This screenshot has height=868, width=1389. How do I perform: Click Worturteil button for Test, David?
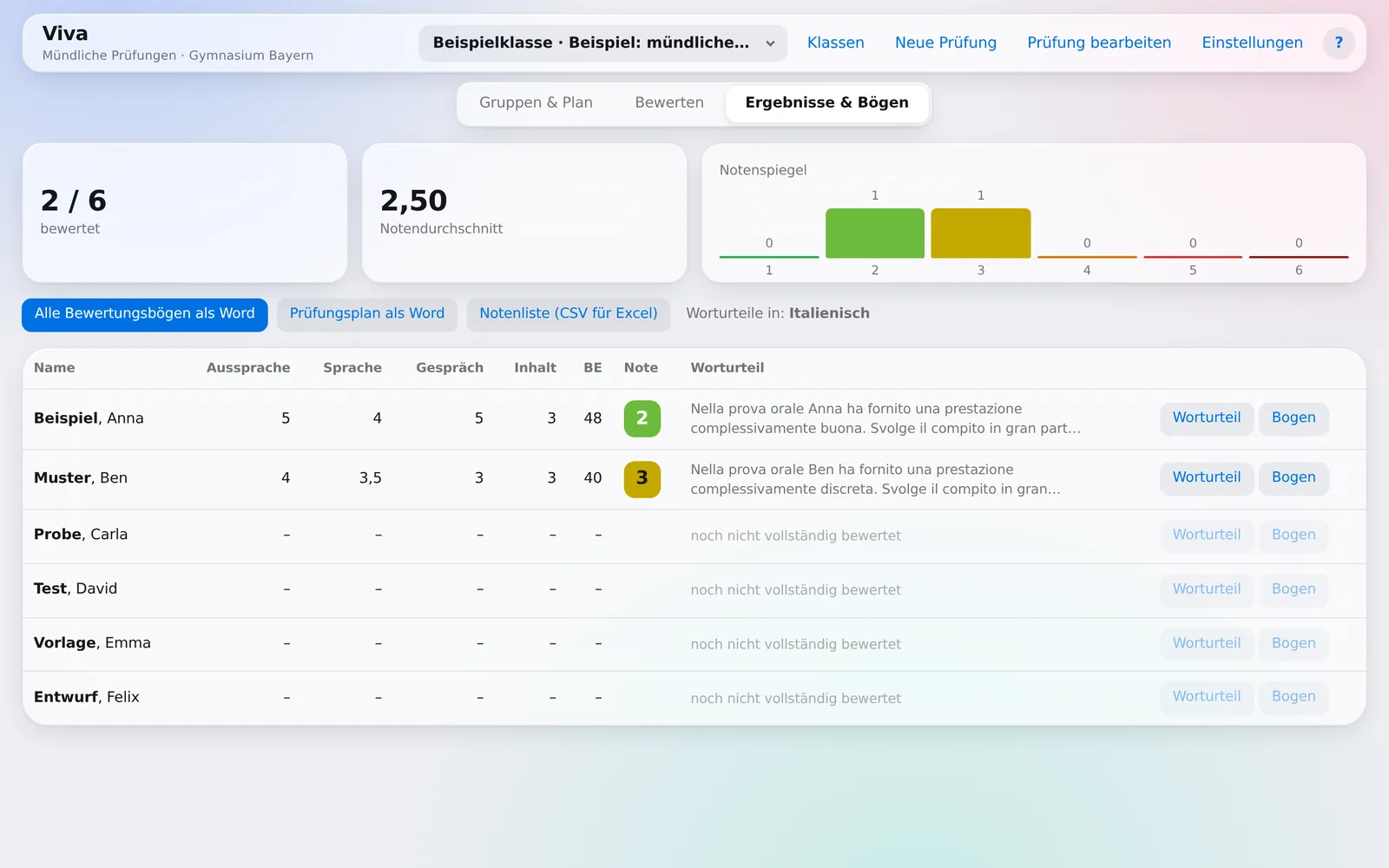[x=1206, y=589]
